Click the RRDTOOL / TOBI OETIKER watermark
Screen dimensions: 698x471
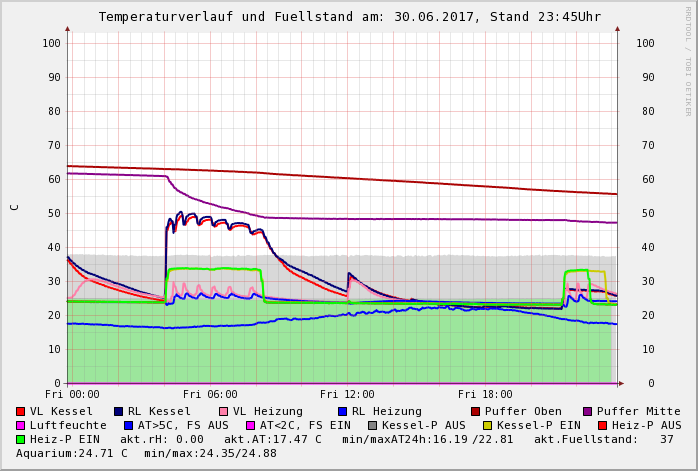coord(688,60)
